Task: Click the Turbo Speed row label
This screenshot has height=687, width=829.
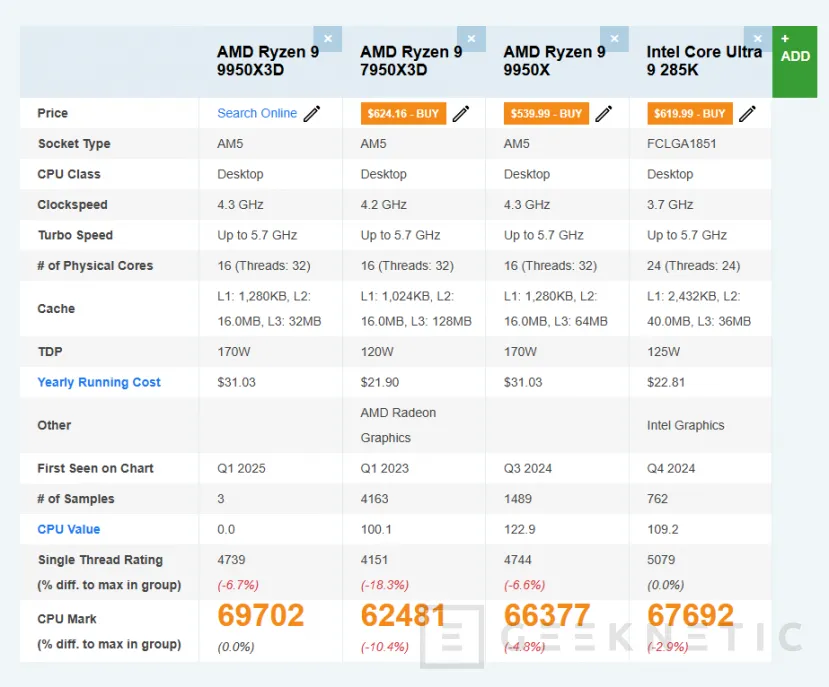Action: tap(75, 235)
